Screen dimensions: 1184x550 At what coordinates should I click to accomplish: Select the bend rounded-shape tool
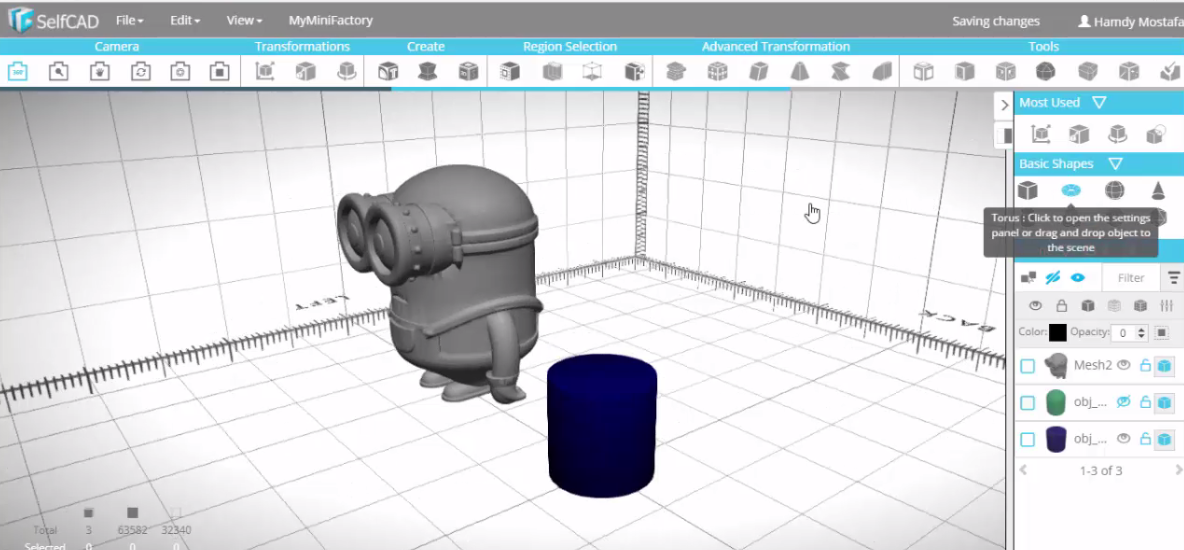point(882,72)
